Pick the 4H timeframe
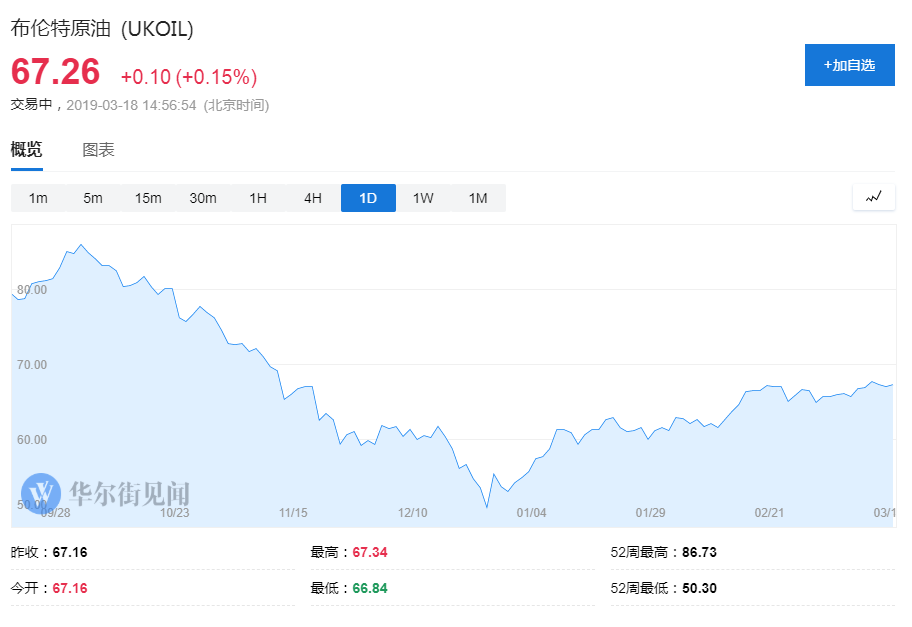 tap(313, 198)
